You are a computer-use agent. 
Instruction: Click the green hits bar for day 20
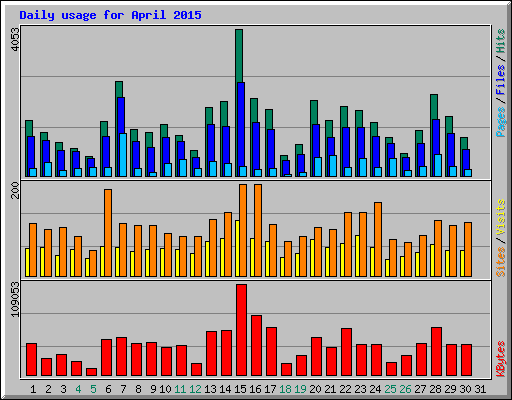[x=314, y=112]
